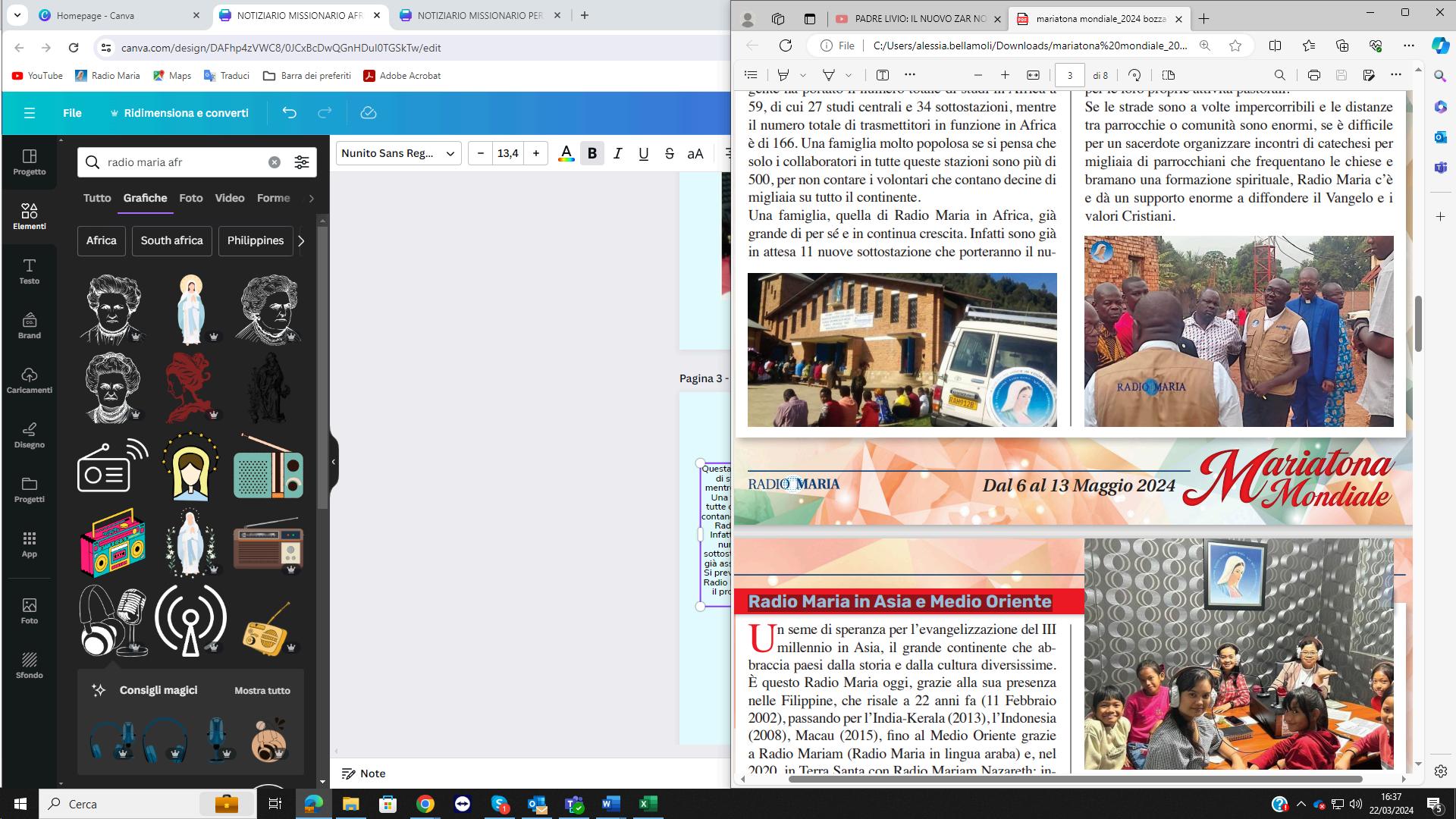Expand more category tabs arrow
Viewport: 1456px width, 819px height.
click(x=311, y=198)
